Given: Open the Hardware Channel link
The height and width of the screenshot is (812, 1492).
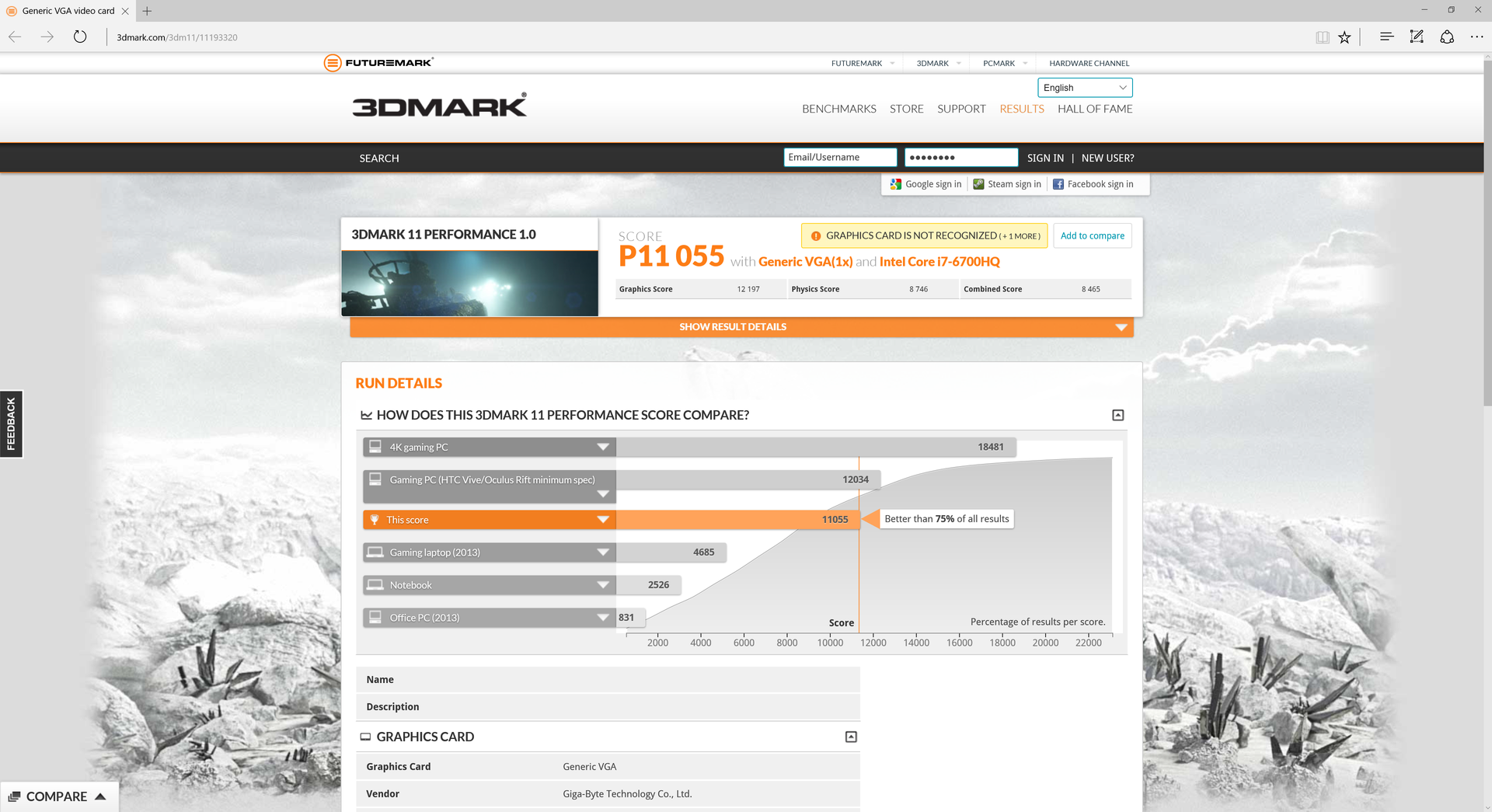Looking at the screenshot, I should [x=1089, y=64].
